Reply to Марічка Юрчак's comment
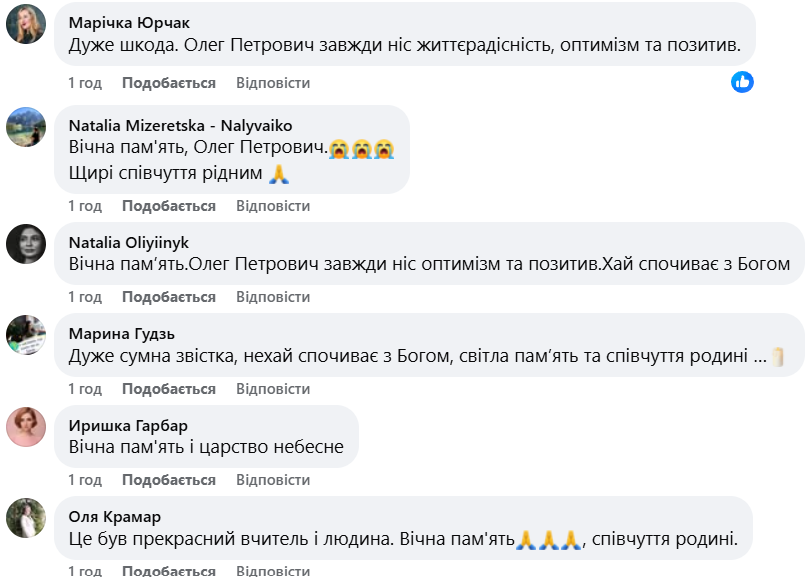Screen dimensions: 810x577 (x=273, y=83)
